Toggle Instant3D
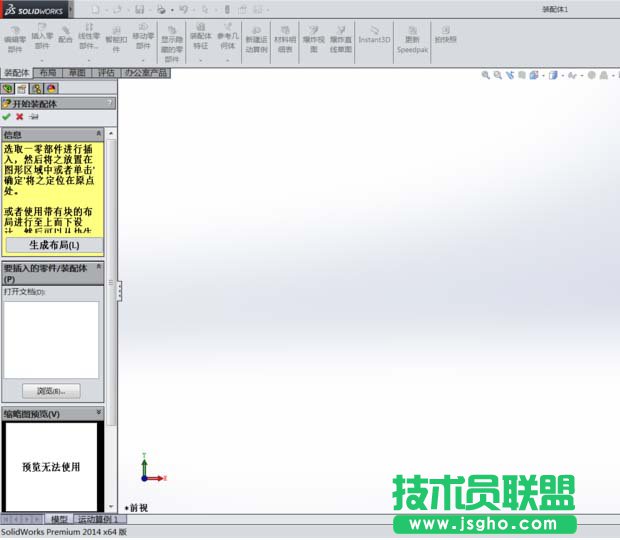This screenshot has height=540, width=620. click(x=374, y=35)
